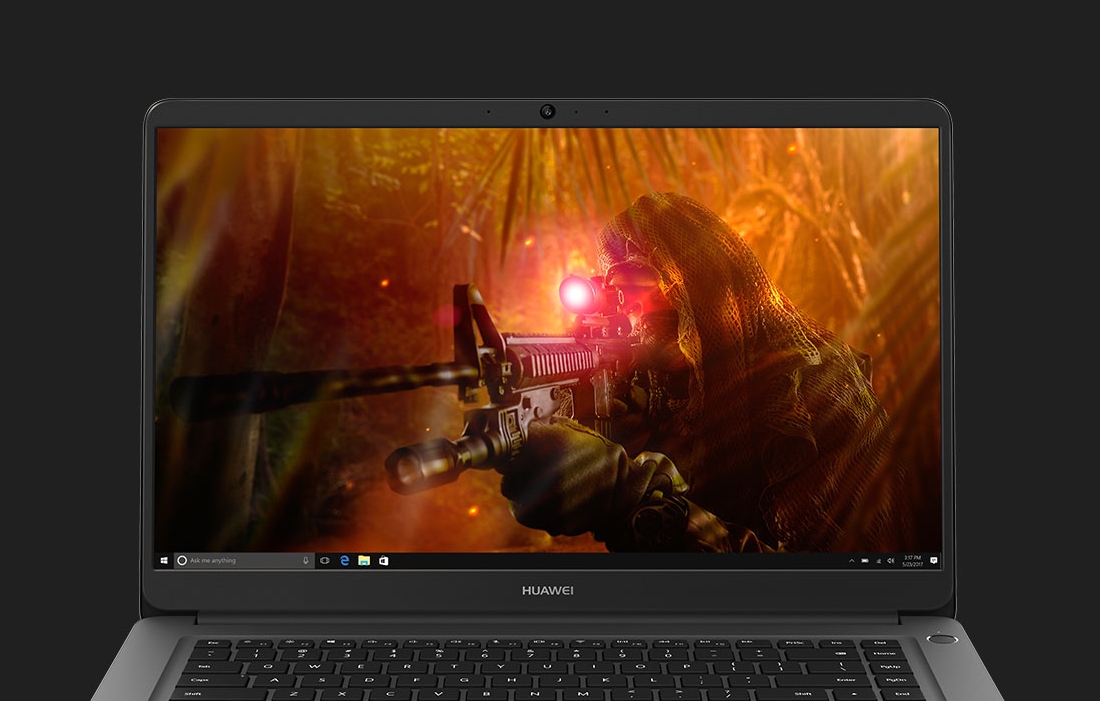Open the volume speaker control

click(891, 561)
